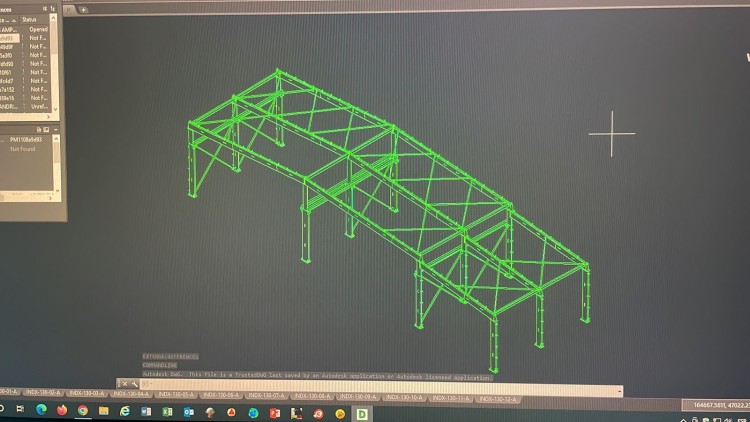
Task: Click the coordinates readout in status bar
Action: (x=721, y=405)
